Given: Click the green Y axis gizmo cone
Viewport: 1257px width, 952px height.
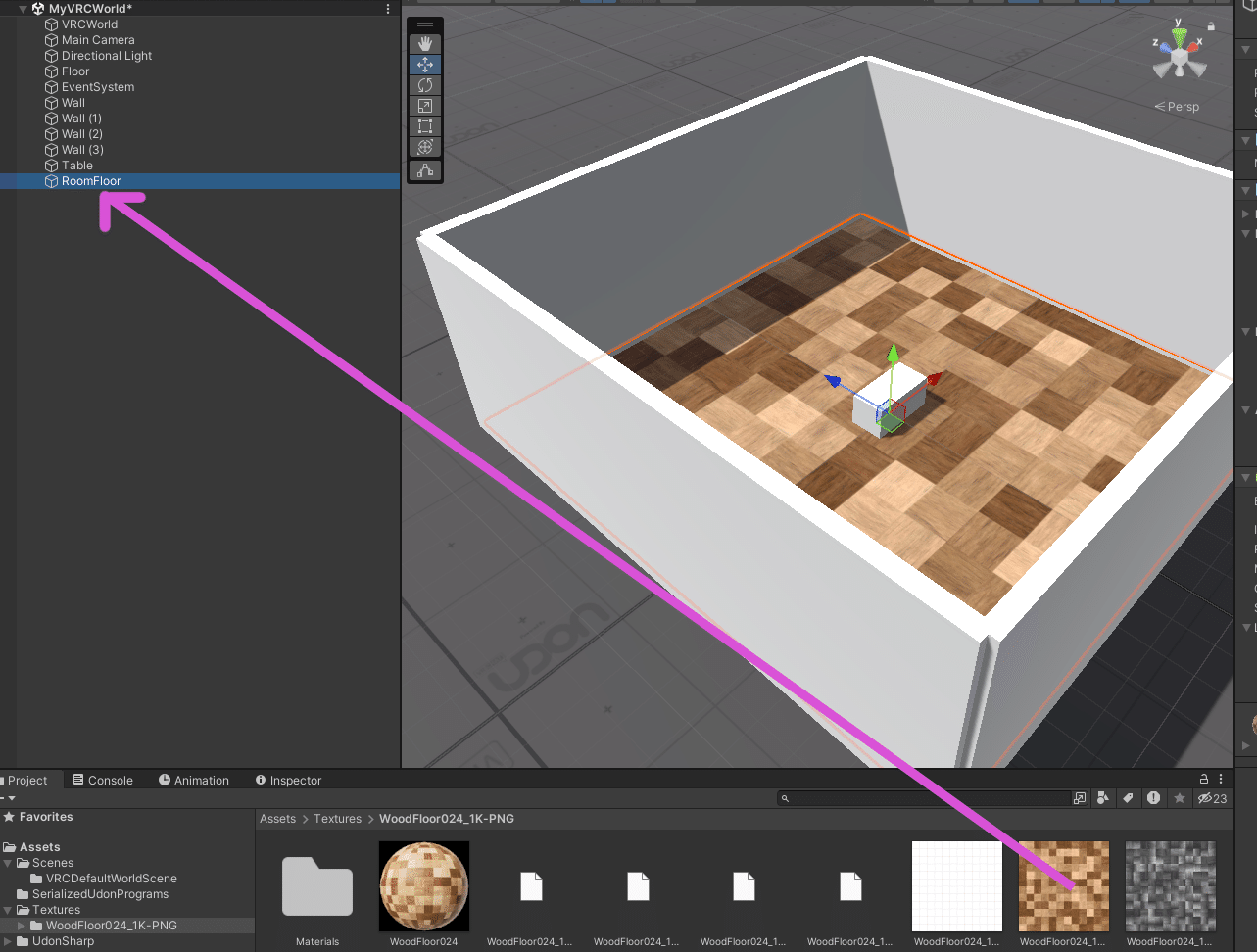Looking at the screenshot, I should tap(1180, 38).
